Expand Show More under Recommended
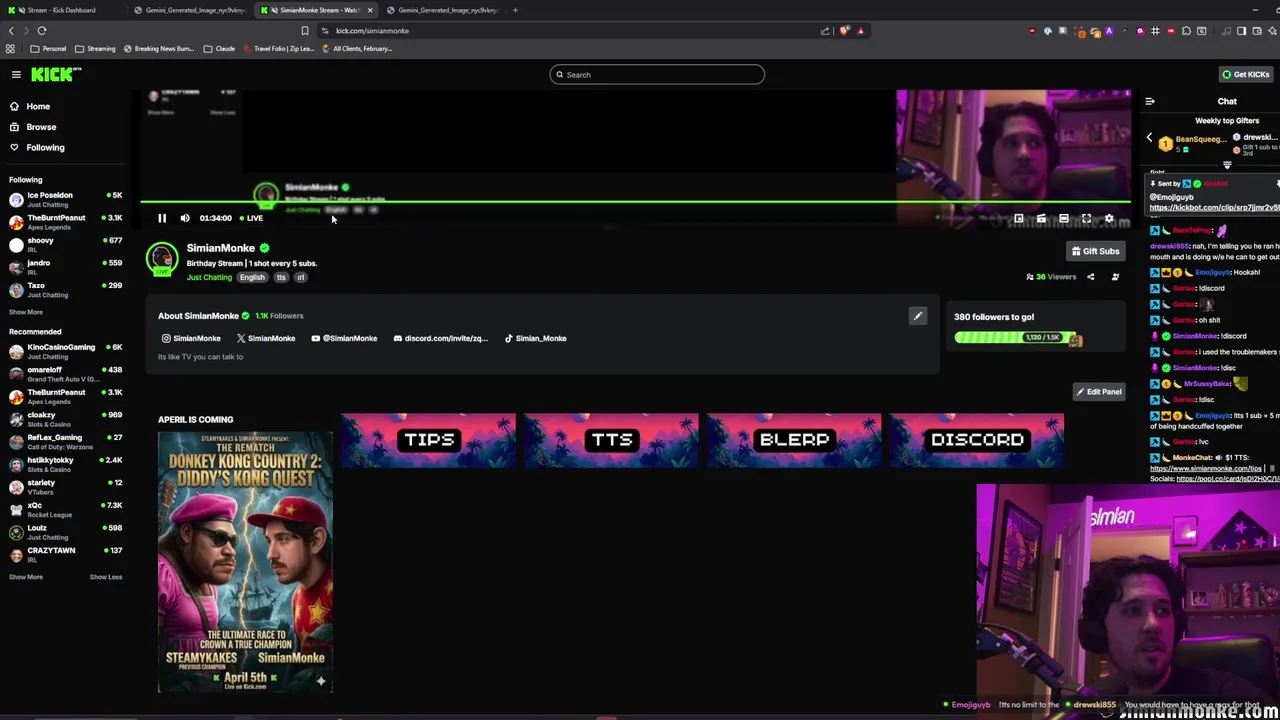 pos(26,577)
